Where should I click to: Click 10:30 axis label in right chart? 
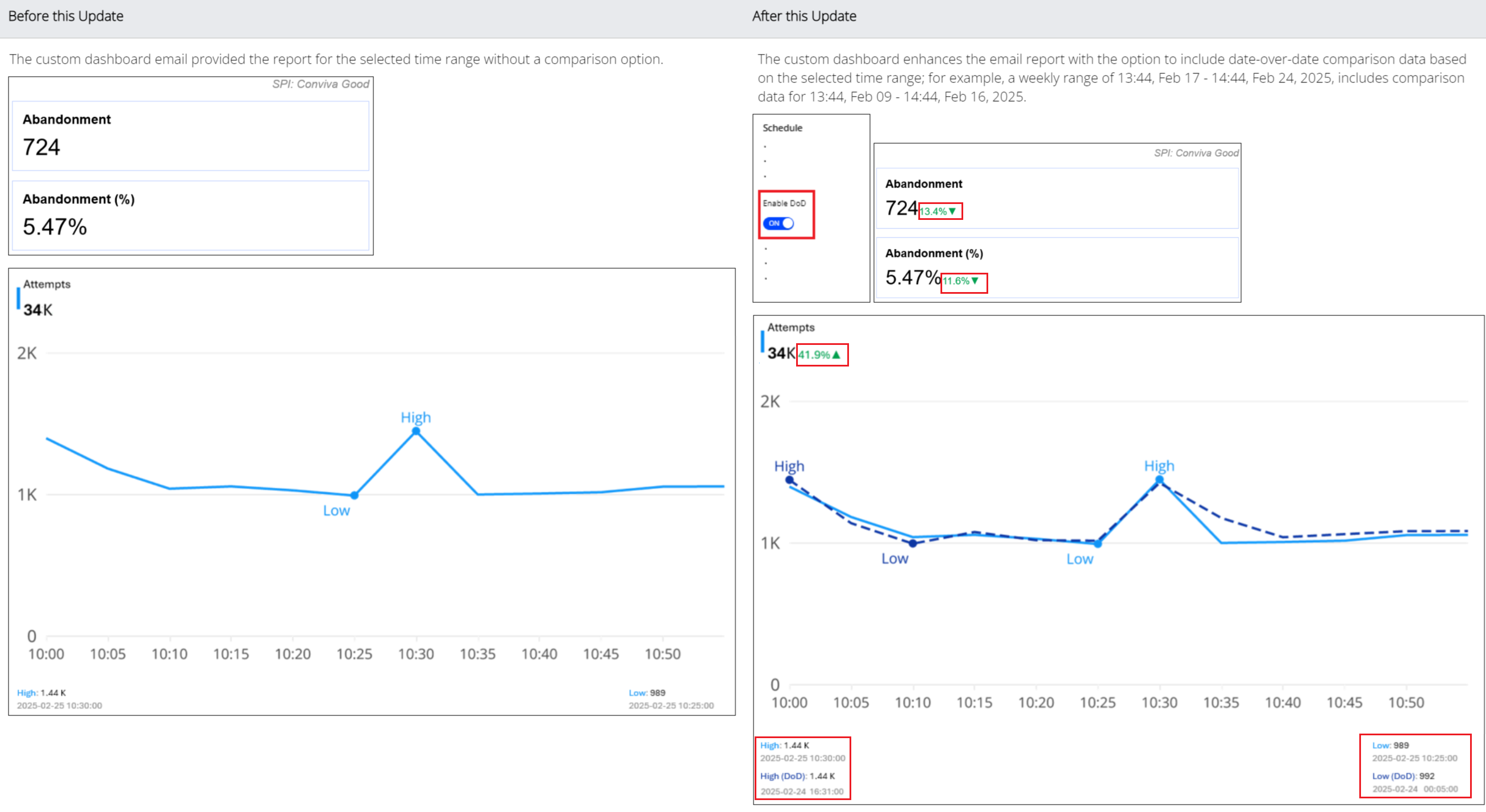point(1159,702)
